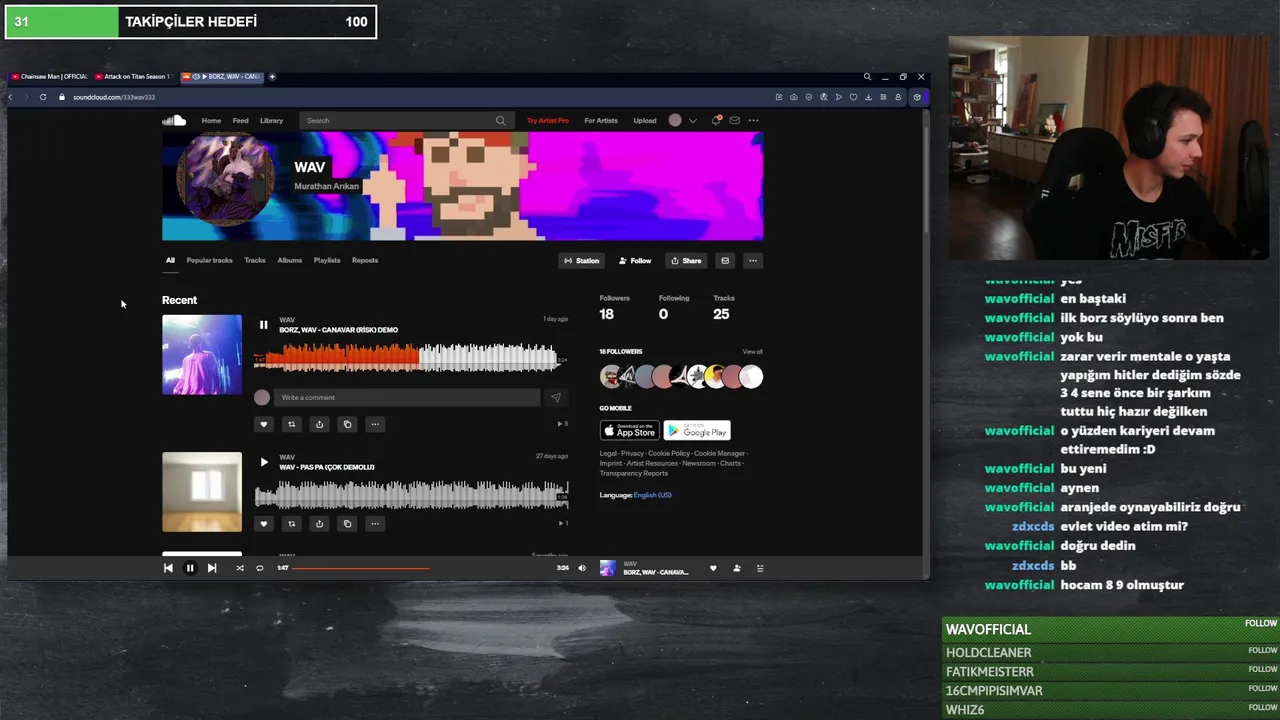Open the header three-dots settings menu
The height and width of the screenshot is (720, 1280).
tap(753, 120)
